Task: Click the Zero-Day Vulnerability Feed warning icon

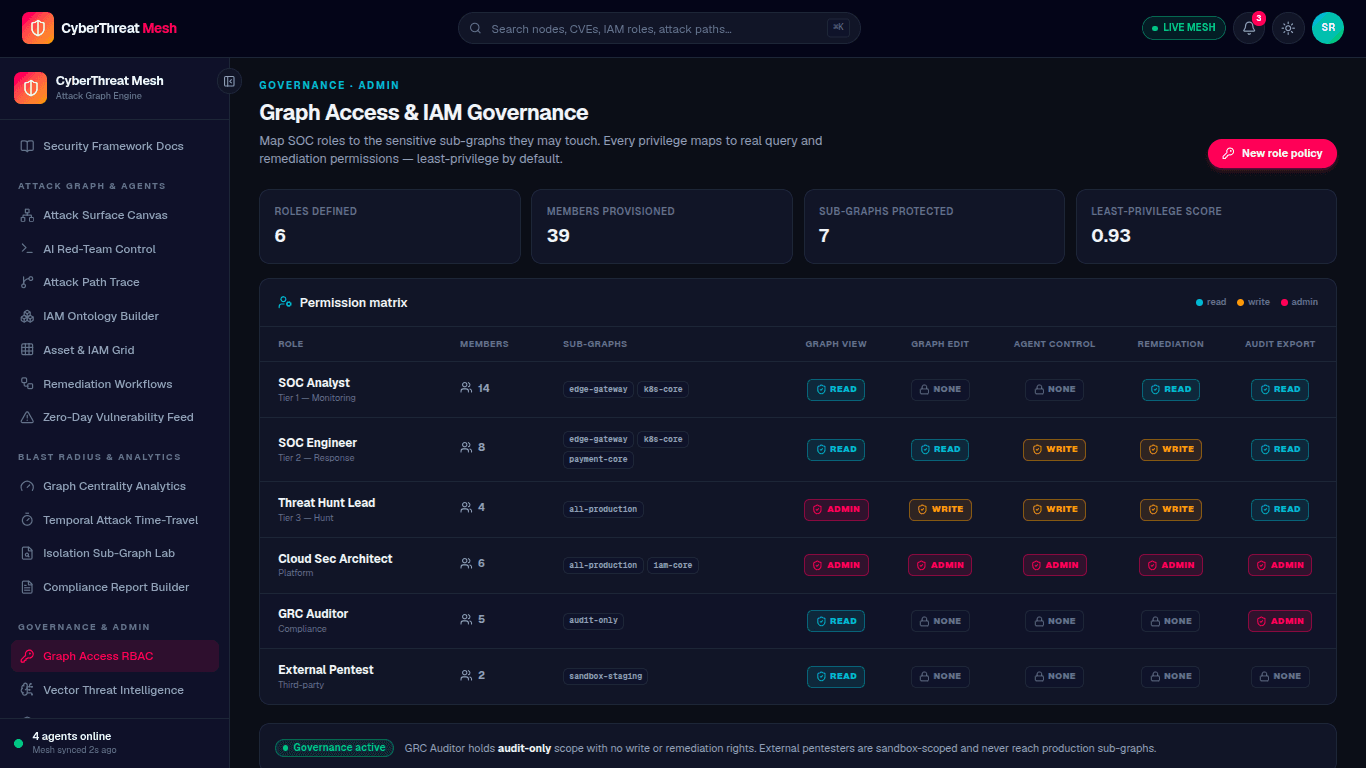Action: point(27,417)
